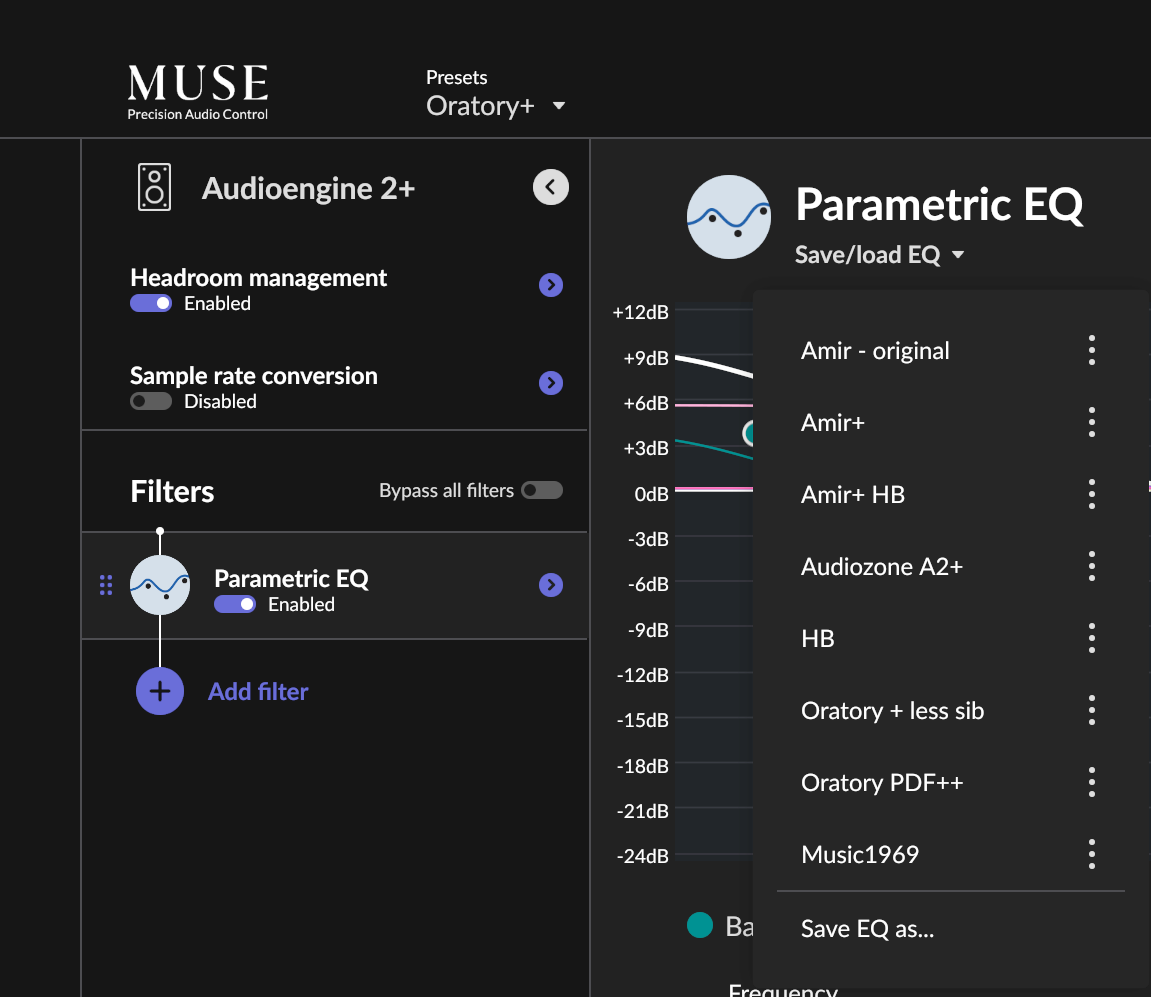This screenshot has width=1151, height=997.
Task: Choose the Amir - original preset
Action: pos(875,350)
